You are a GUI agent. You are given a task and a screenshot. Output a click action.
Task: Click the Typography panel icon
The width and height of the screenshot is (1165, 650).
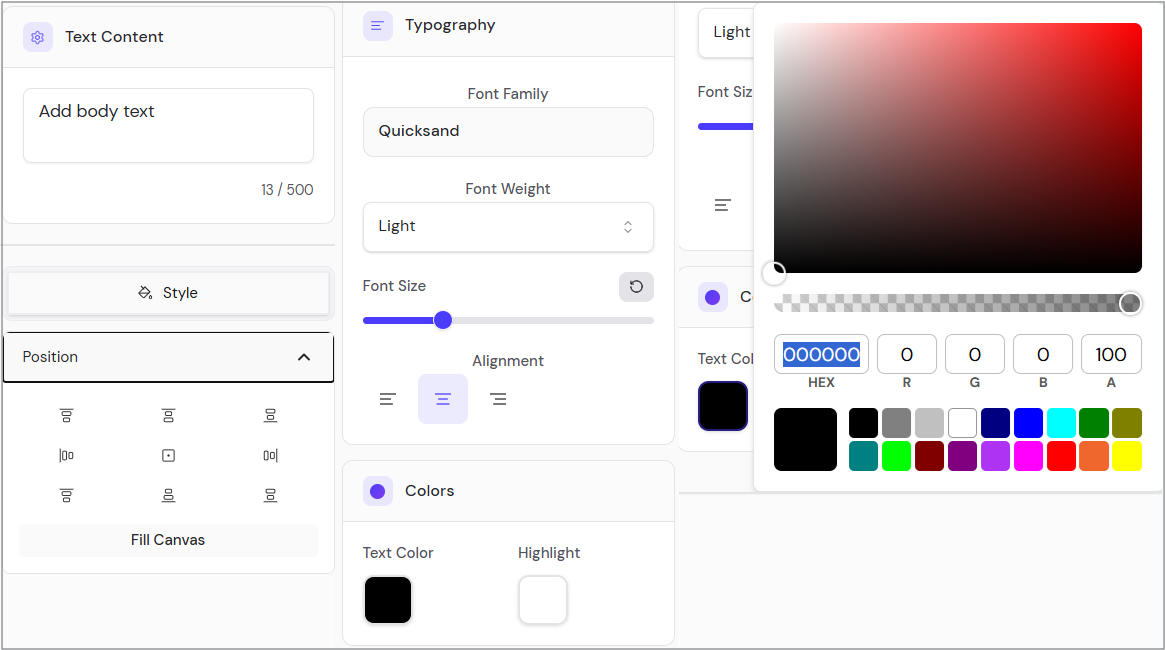click(377, 25)
